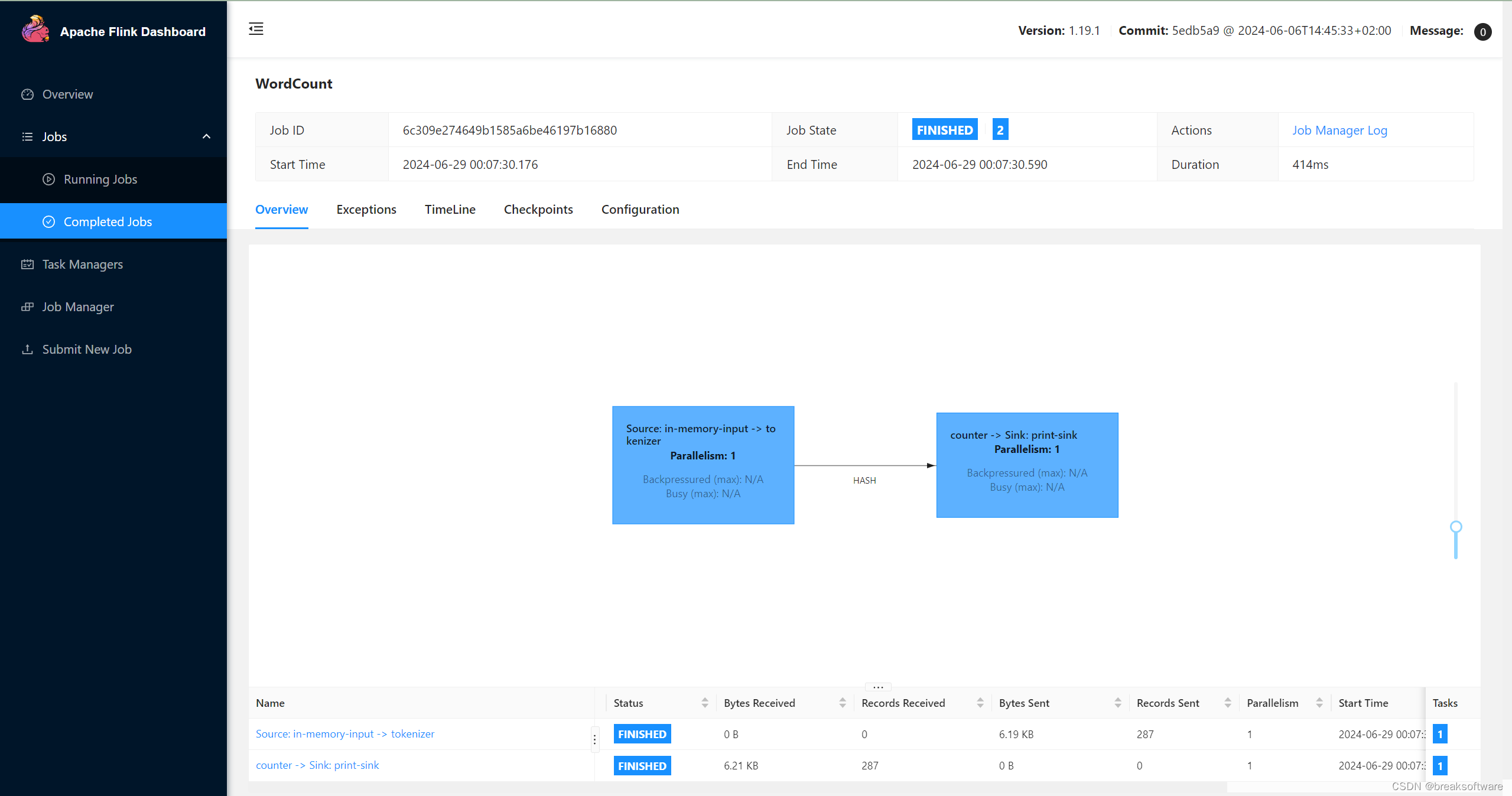The image size is (1512, 796).
Task: Switch to the TimeLine tab
Action: 450,210
